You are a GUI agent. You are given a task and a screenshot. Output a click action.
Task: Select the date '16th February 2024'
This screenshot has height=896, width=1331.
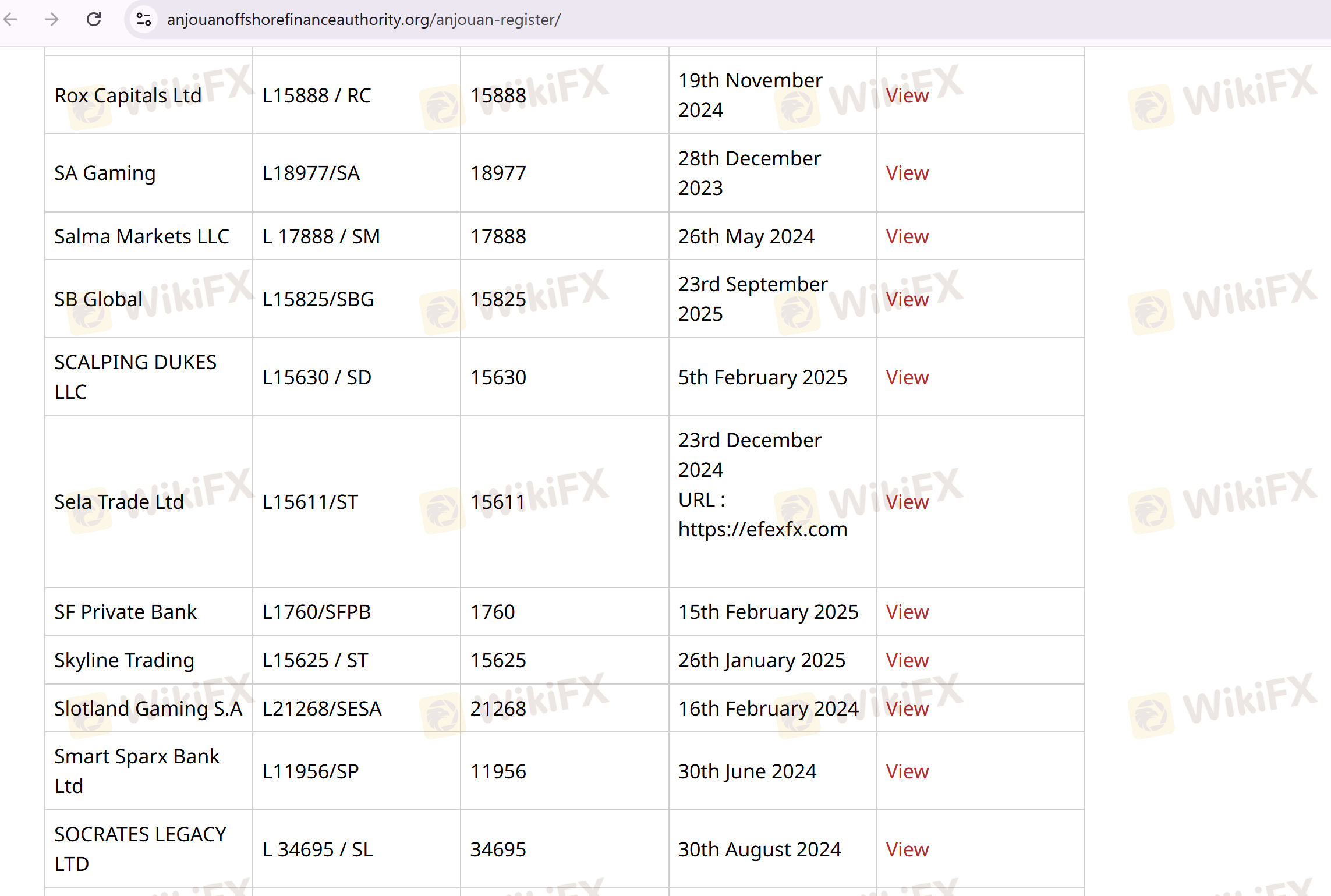(x=769, y=709)
